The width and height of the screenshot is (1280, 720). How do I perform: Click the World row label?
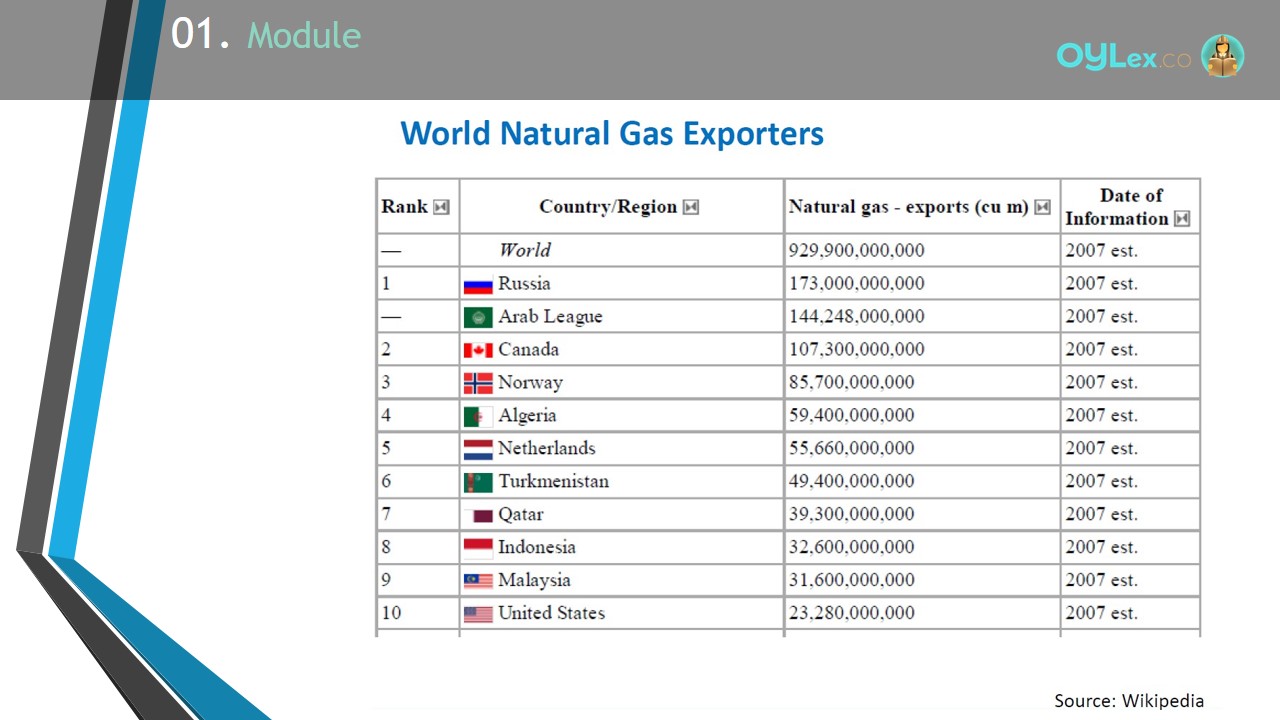(525, 250)
